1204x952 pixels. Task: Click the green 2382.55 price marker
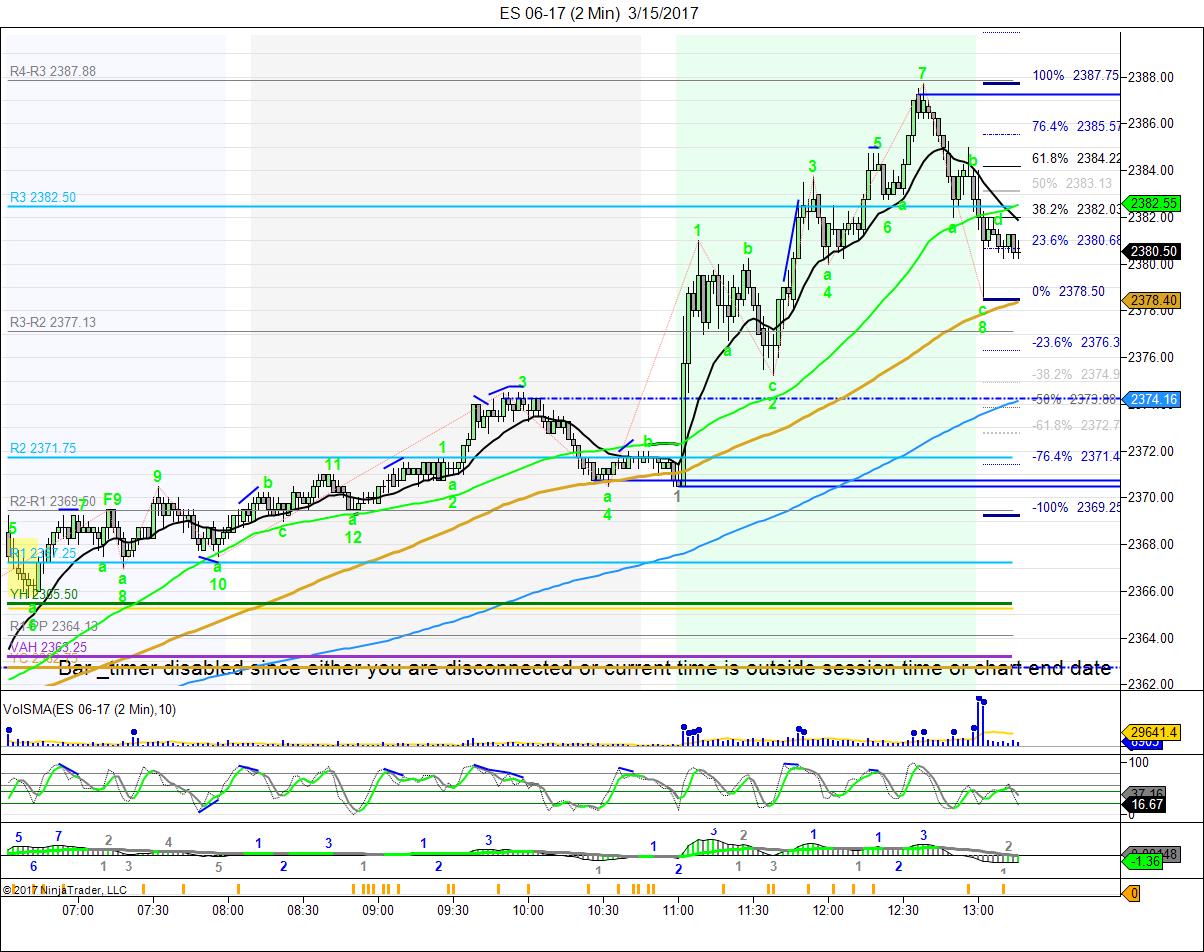[1152, 203]
